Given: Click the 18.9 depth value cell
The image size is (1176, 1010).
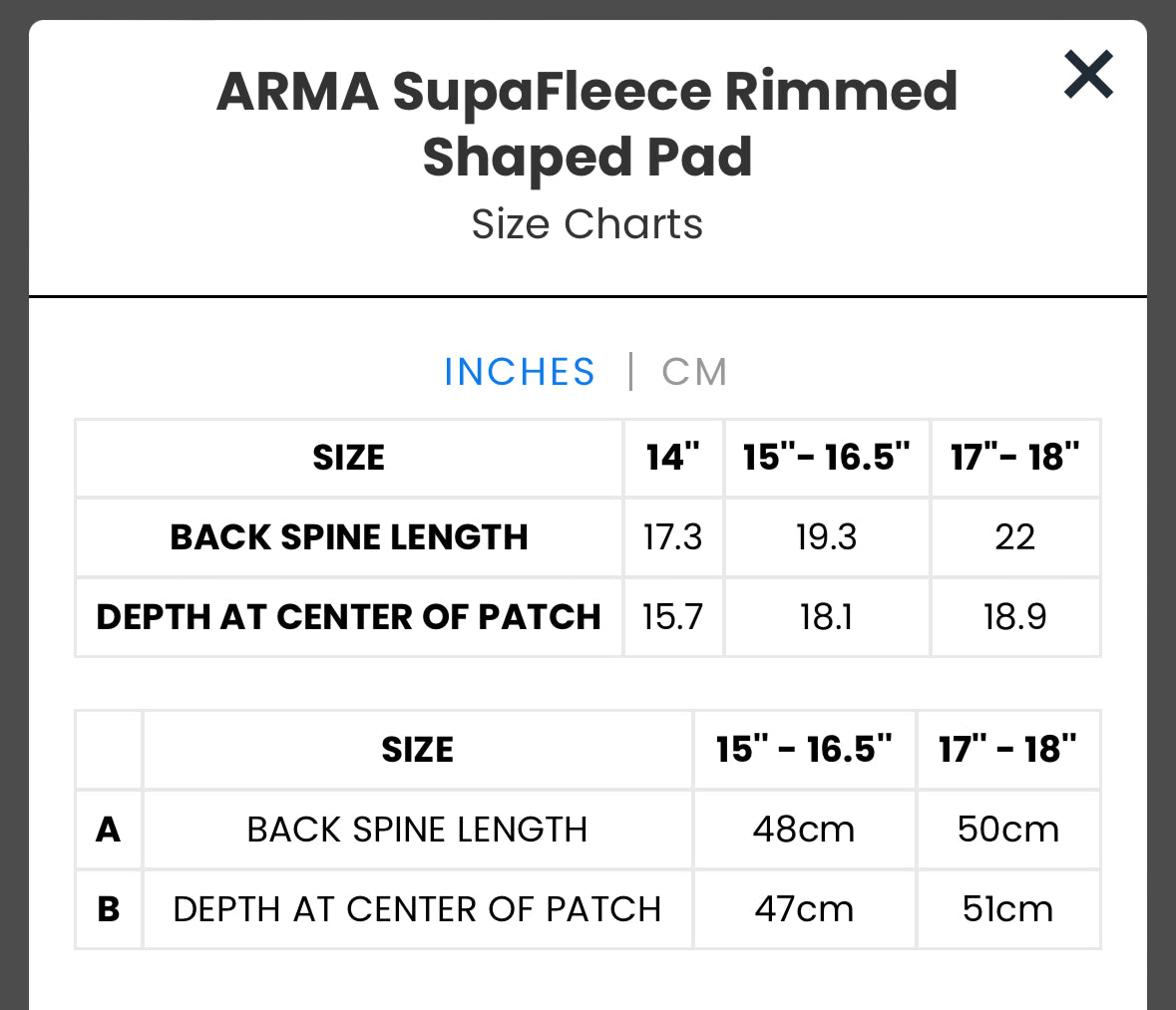Looking at the screenshot, I should 1014,617.
